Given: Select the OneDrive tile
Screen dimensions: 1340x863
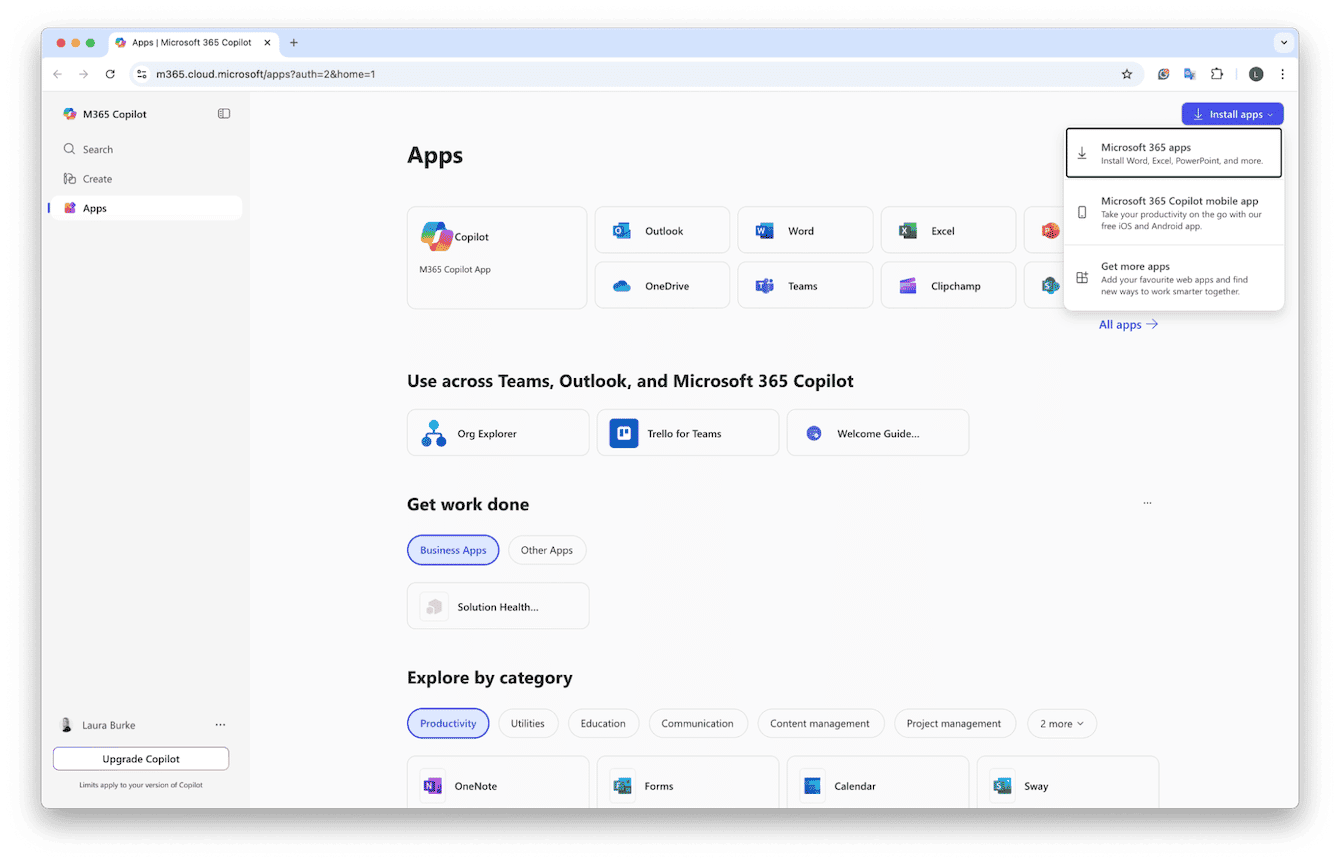Looking at the screenshot, I should coord(662,285).
